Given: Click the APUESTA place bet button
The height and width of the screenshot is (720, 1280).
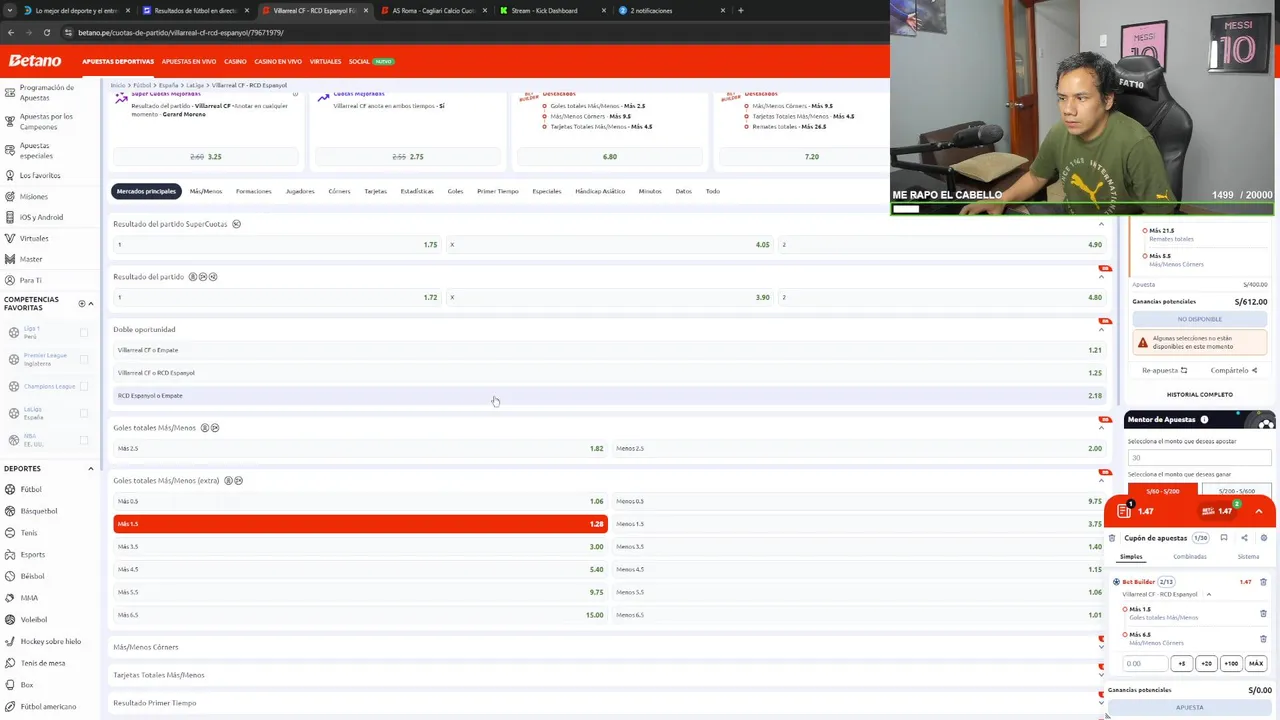Looking at the screenshot, I should [1189, 707].
